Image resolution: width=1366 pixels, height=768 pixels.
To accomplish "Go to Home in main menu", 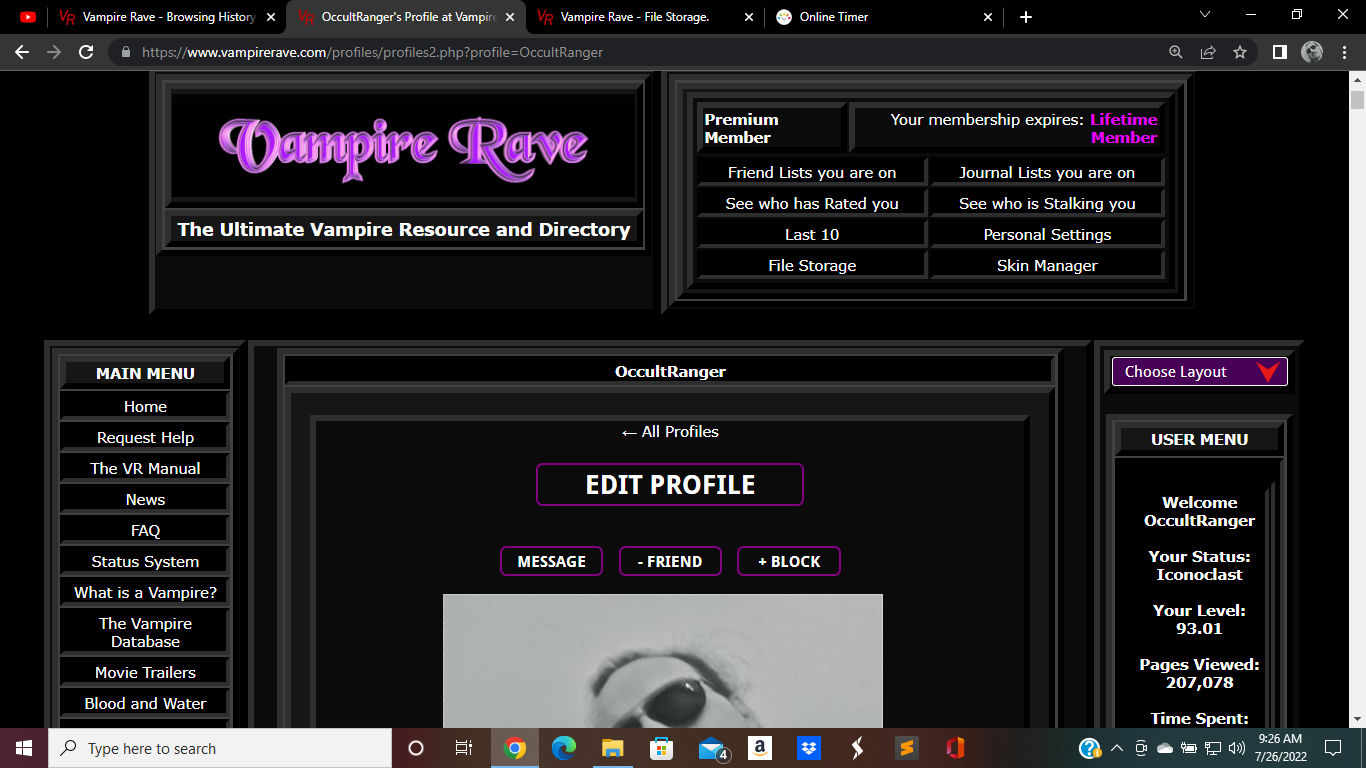I will [x=145, y=406].
